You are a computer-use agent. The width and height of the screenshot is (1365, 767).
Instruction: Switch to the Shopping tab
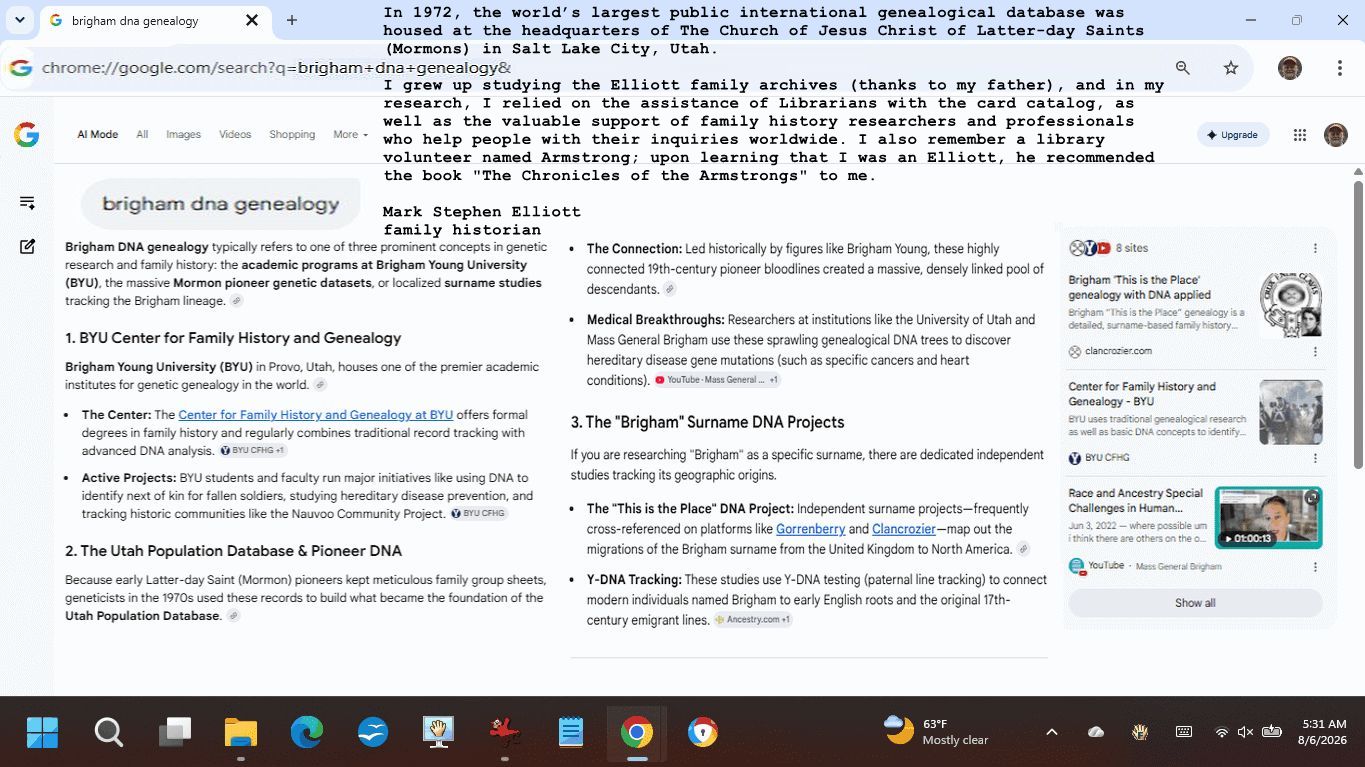[x=292, y=134]
